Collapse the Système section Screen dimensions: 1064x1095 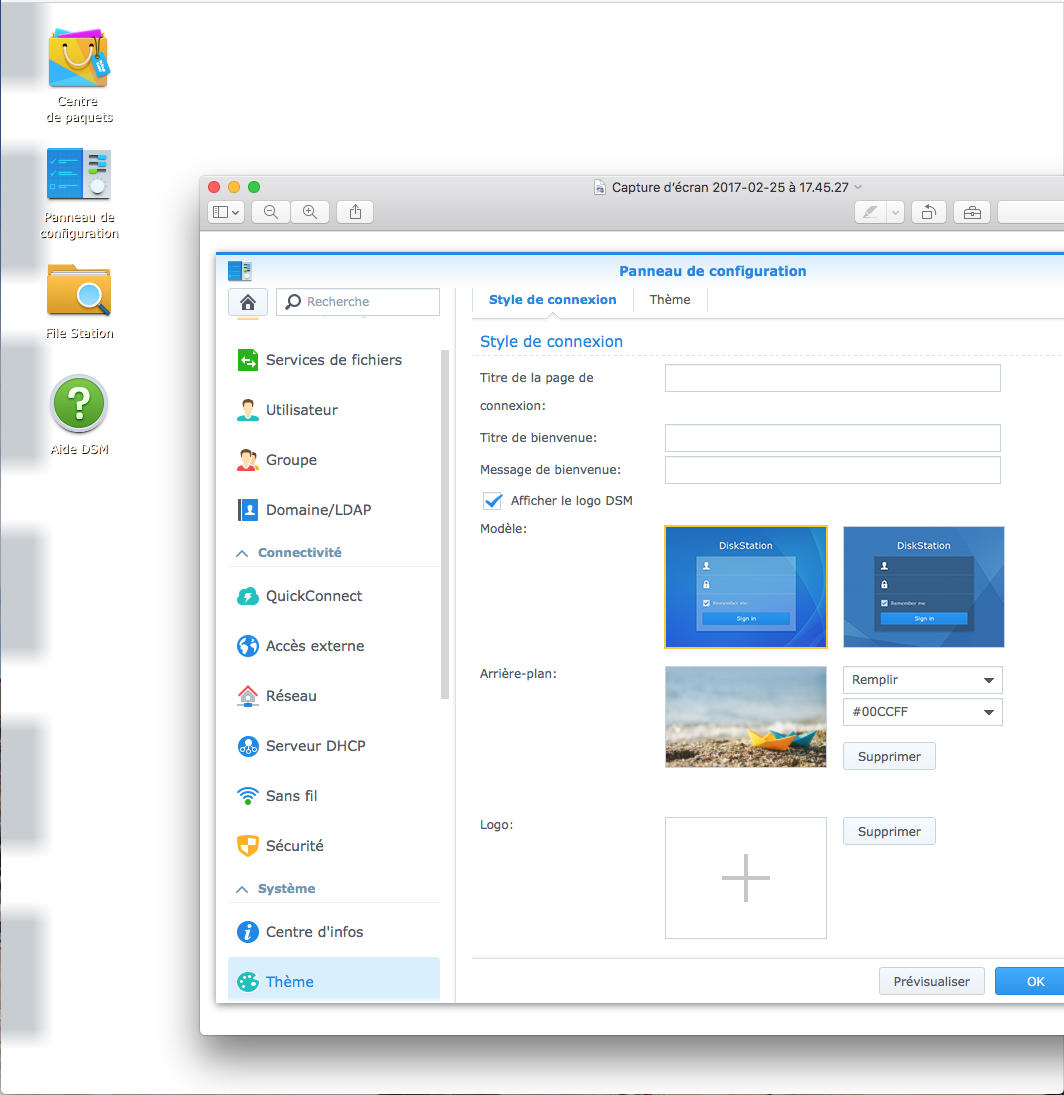(242, 889)
